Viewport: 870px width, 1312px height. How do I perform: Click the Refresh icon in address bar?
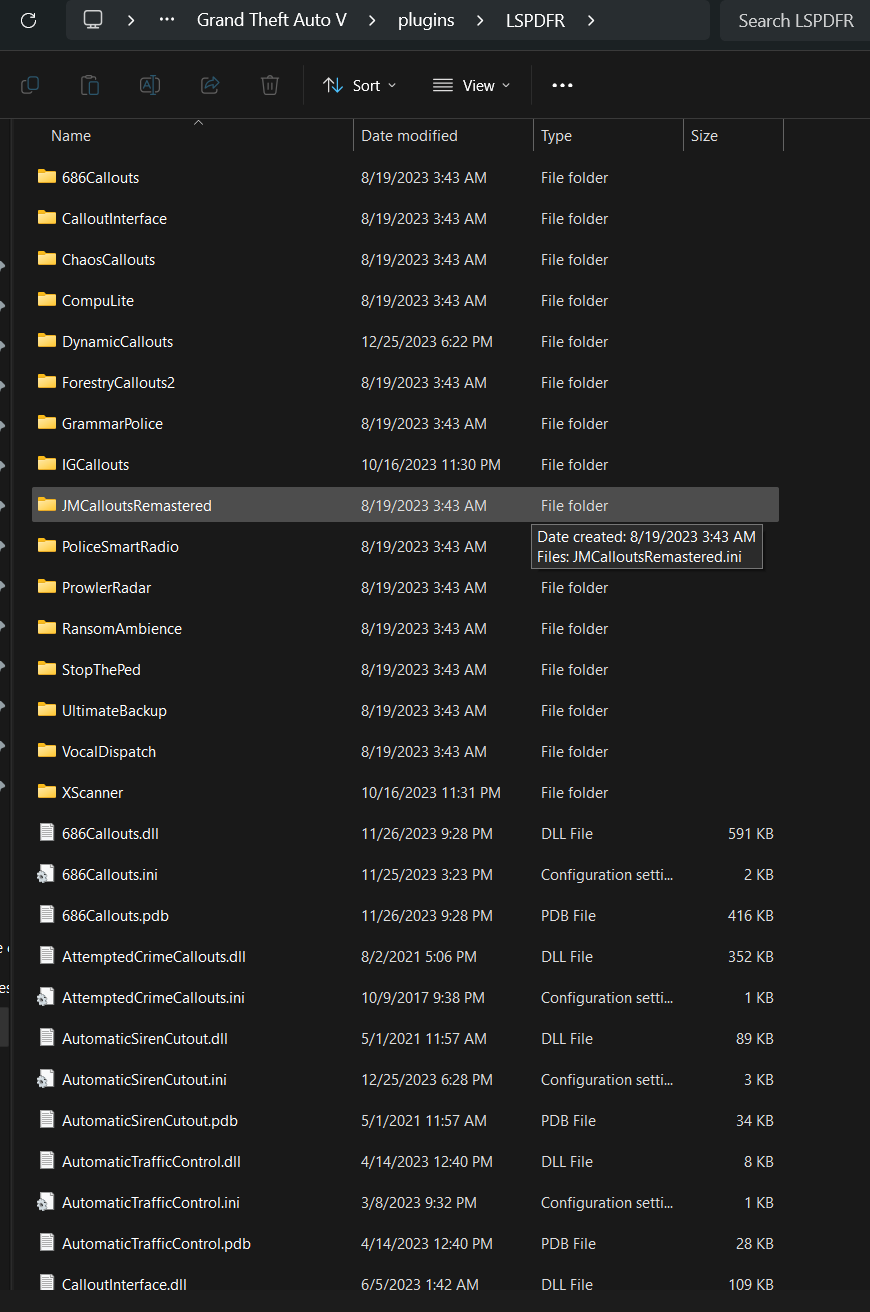[x=28, y=20]
